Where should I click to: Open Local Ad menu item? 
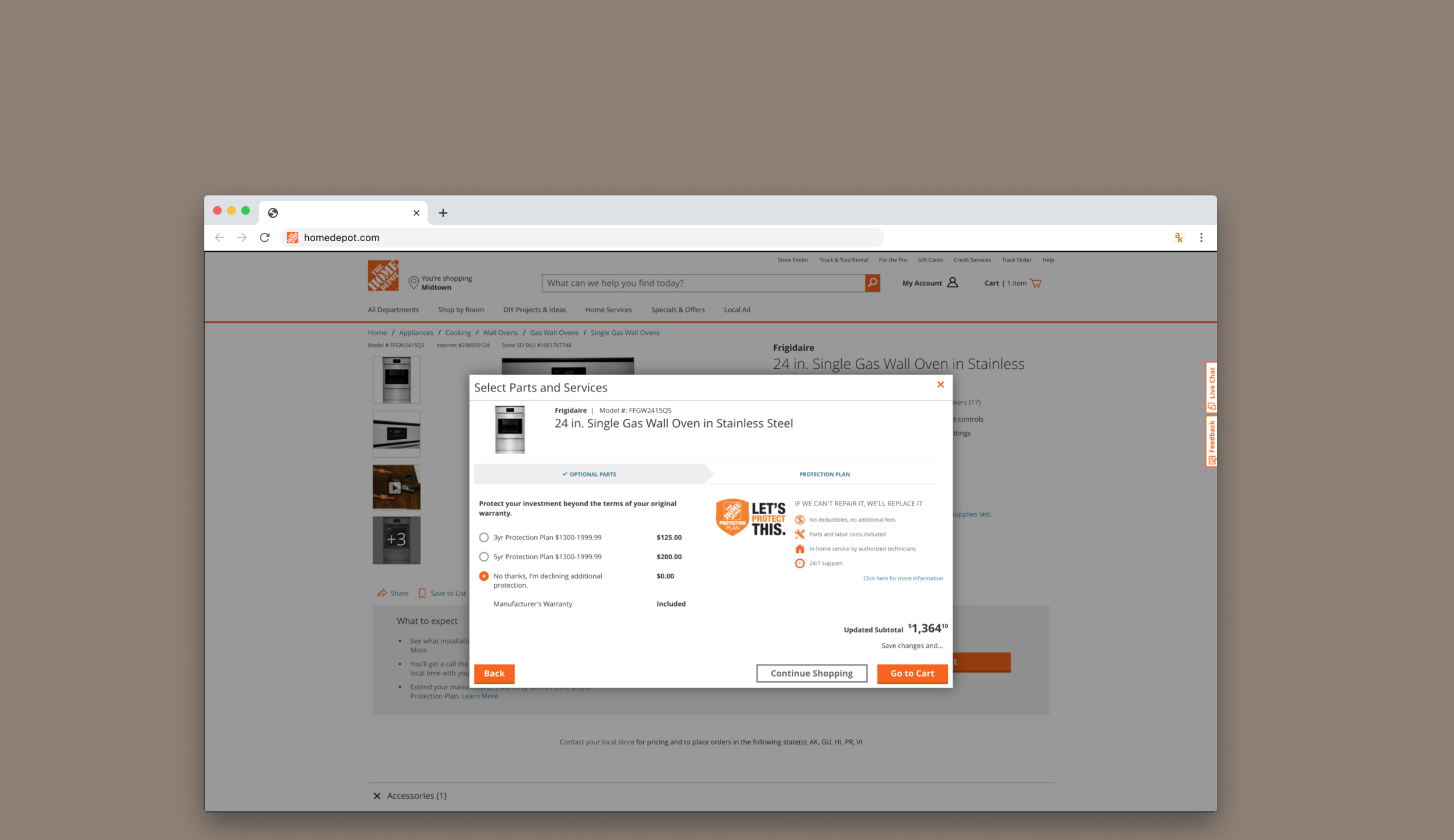click(x=737, y=310)
